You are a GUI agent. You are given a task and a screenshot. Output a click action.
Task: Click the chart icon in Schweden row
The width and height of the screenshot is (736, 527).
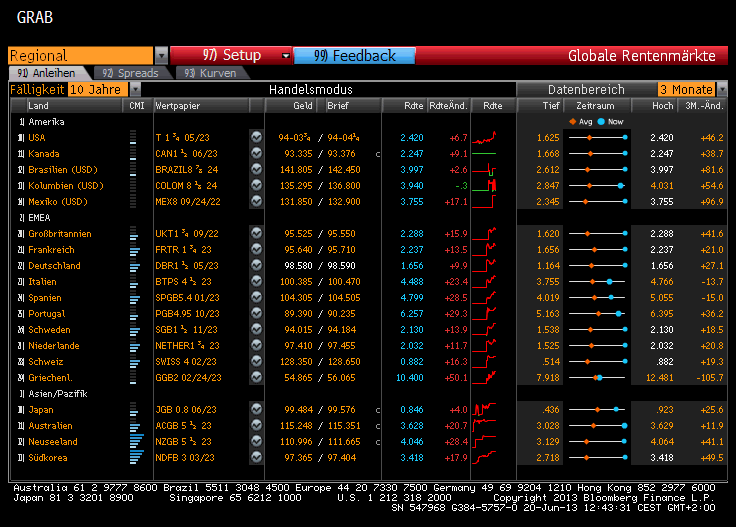coord(256,329)
